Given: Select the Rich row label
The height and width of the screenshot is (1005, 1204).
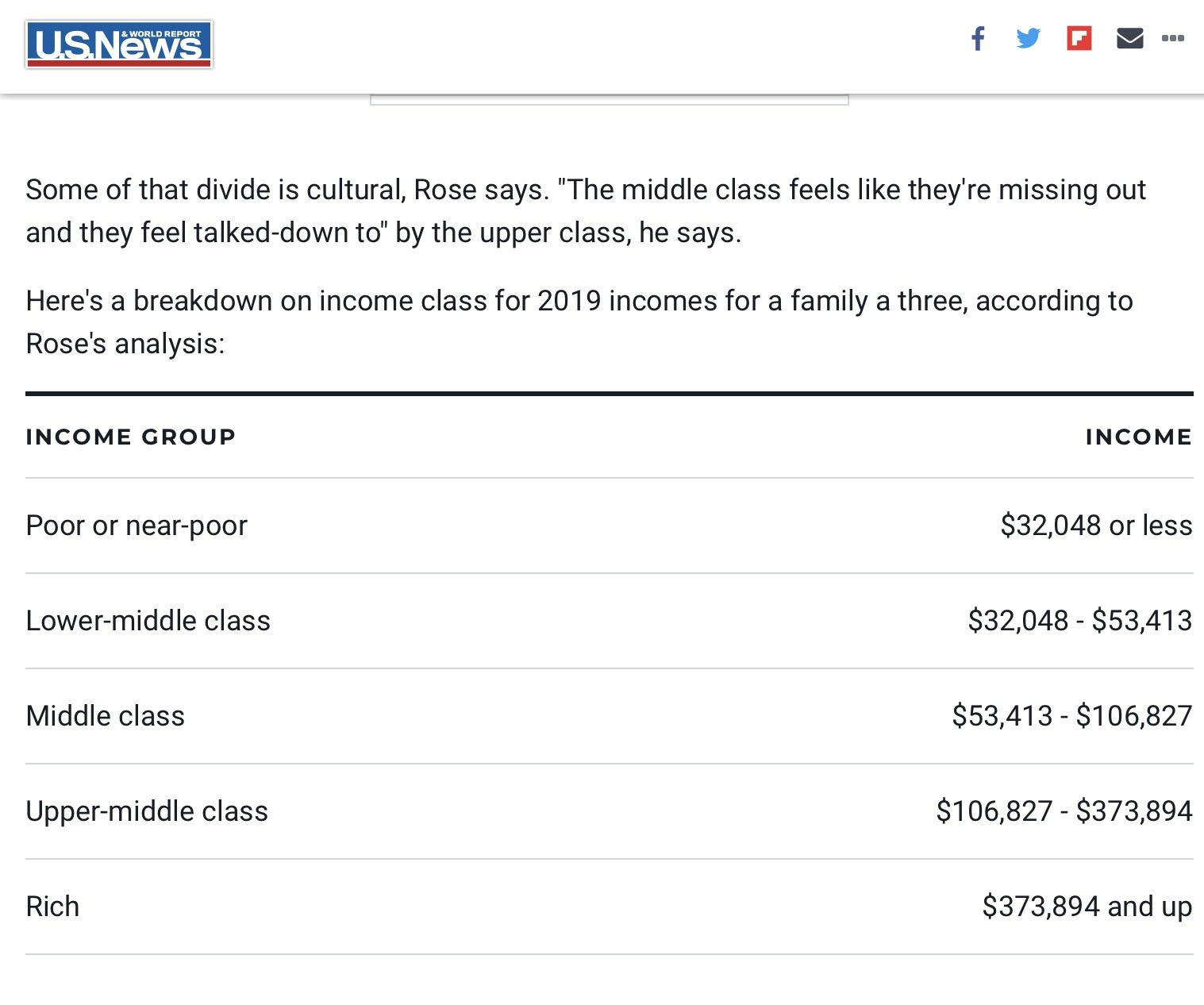Looking at the screenshot, I should point(52,907).
